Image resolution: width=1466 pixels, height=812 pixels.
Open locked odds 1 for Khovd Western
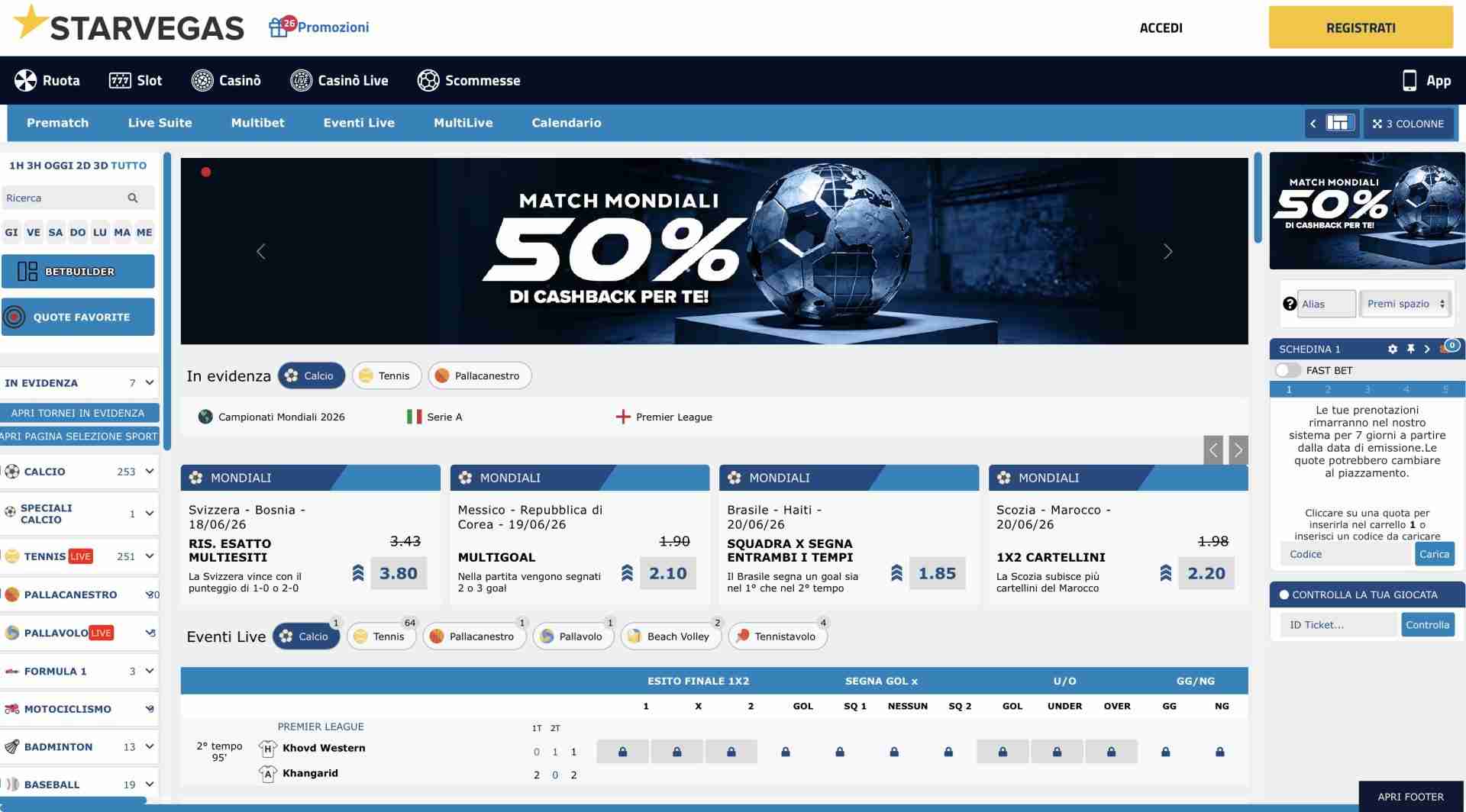click(622, 752)
